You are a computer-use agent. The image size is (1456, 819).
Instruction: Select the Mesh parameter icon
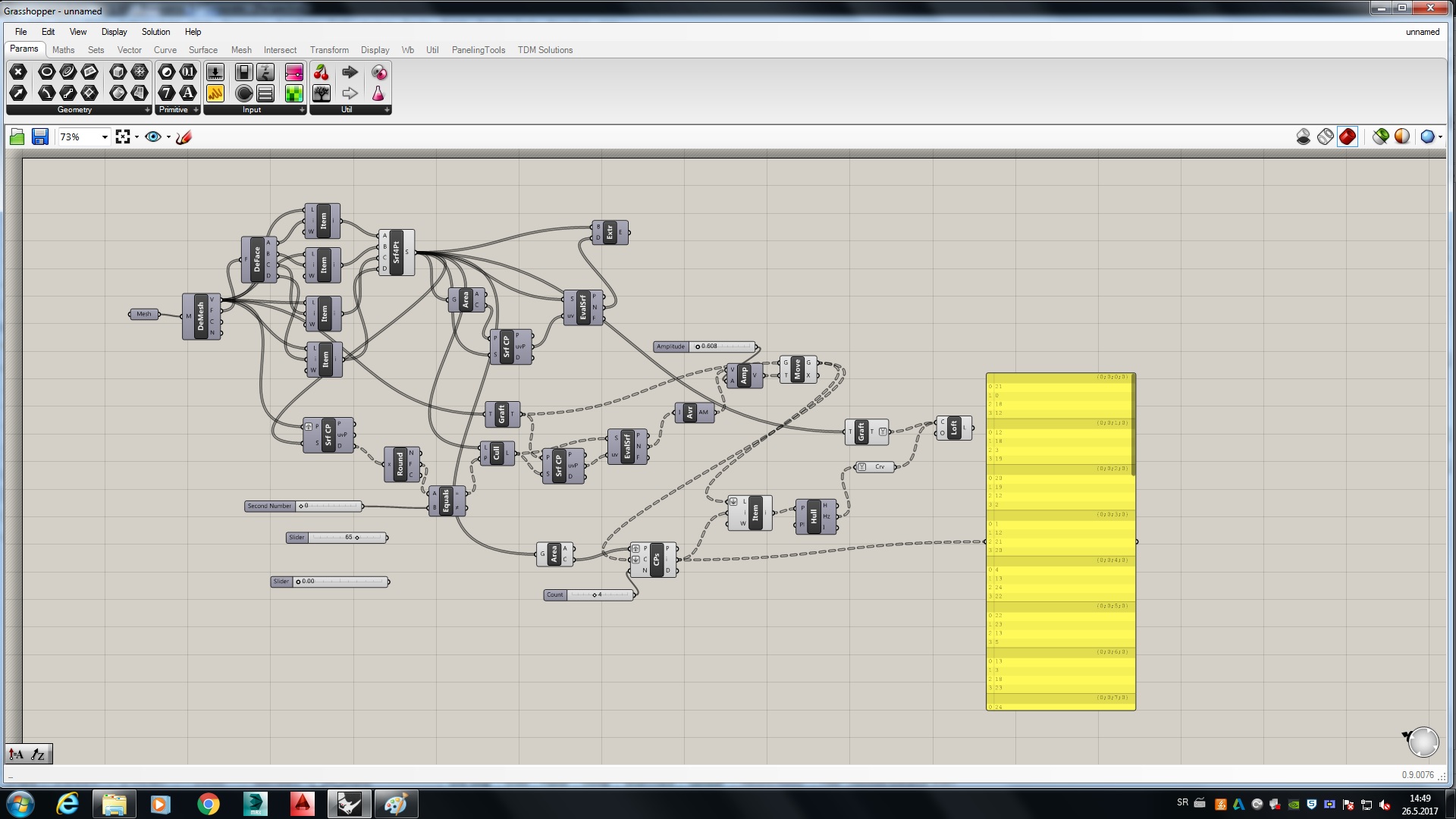(x=140, y=72)
